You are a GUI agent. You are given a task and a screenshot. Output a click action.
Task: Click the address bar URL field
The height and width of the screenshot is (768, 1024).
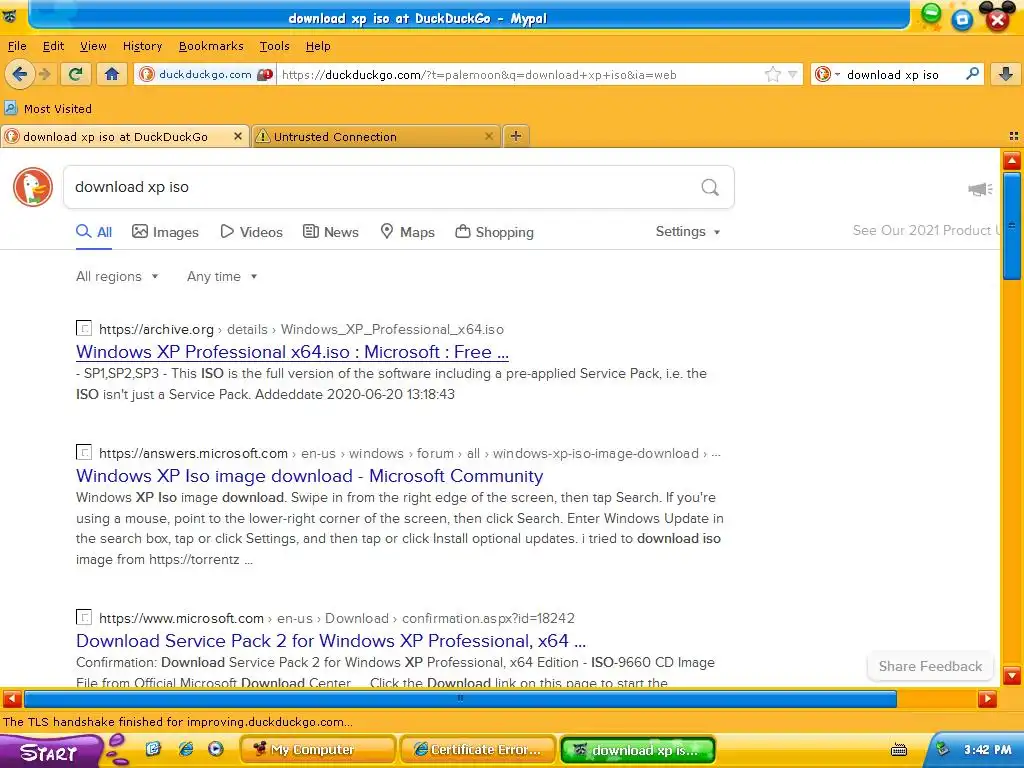click(x=519, y=74)
